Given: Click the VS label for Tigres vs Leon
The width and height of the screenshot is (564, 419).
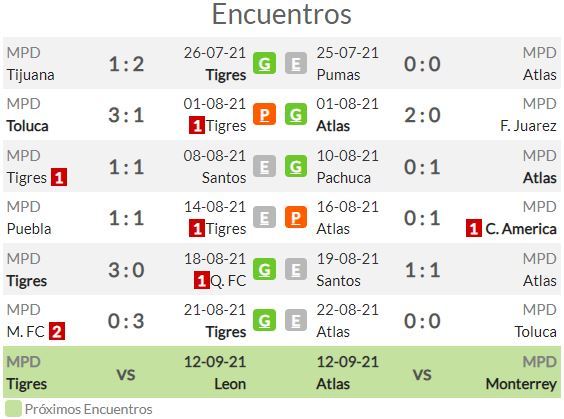Looking at the screenshot, I should pyautogui.click(x=126, y=375).
